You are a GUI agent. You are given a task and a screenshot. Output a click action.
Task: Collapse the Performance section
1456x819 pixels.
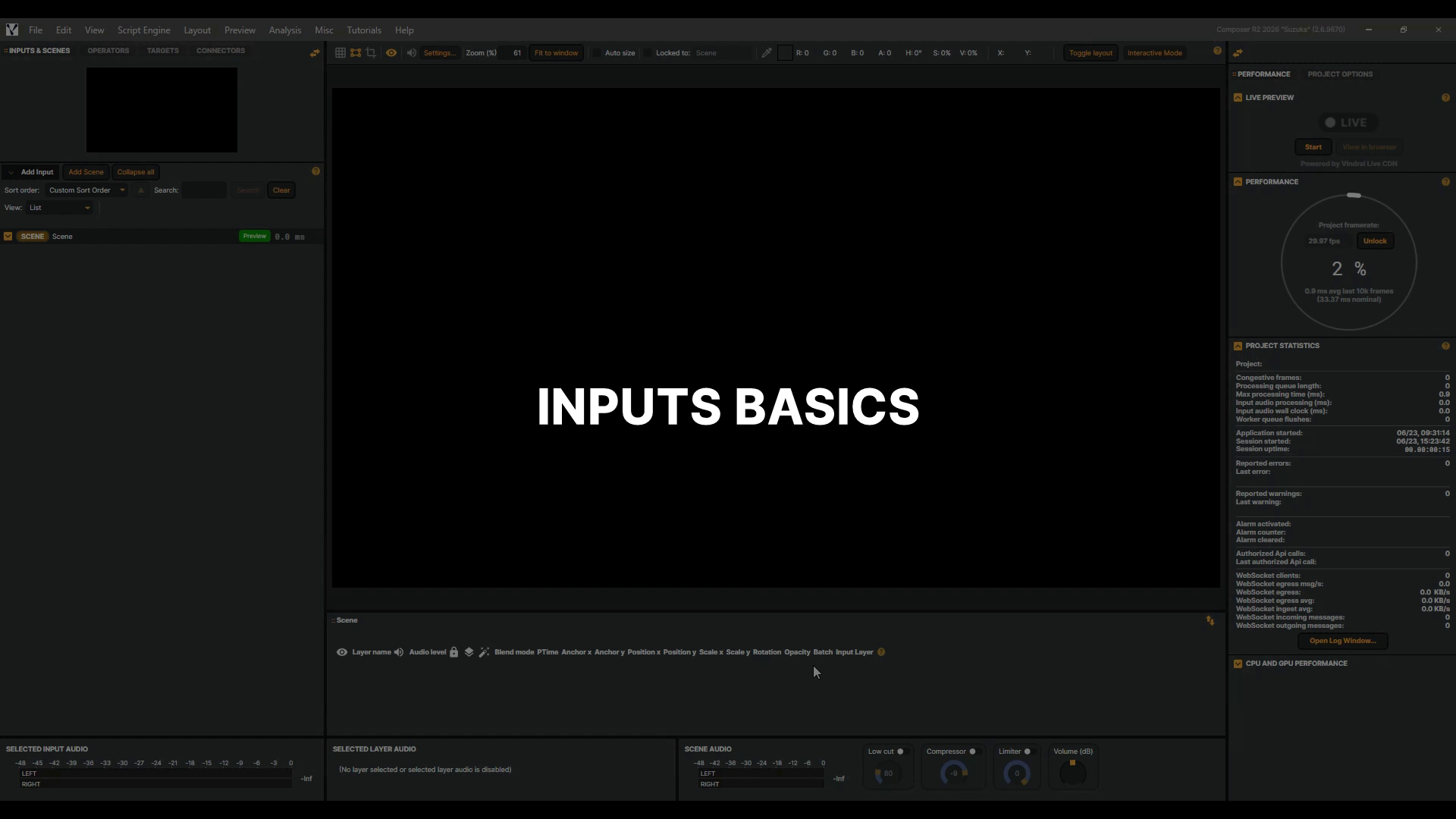point(1238,182)
